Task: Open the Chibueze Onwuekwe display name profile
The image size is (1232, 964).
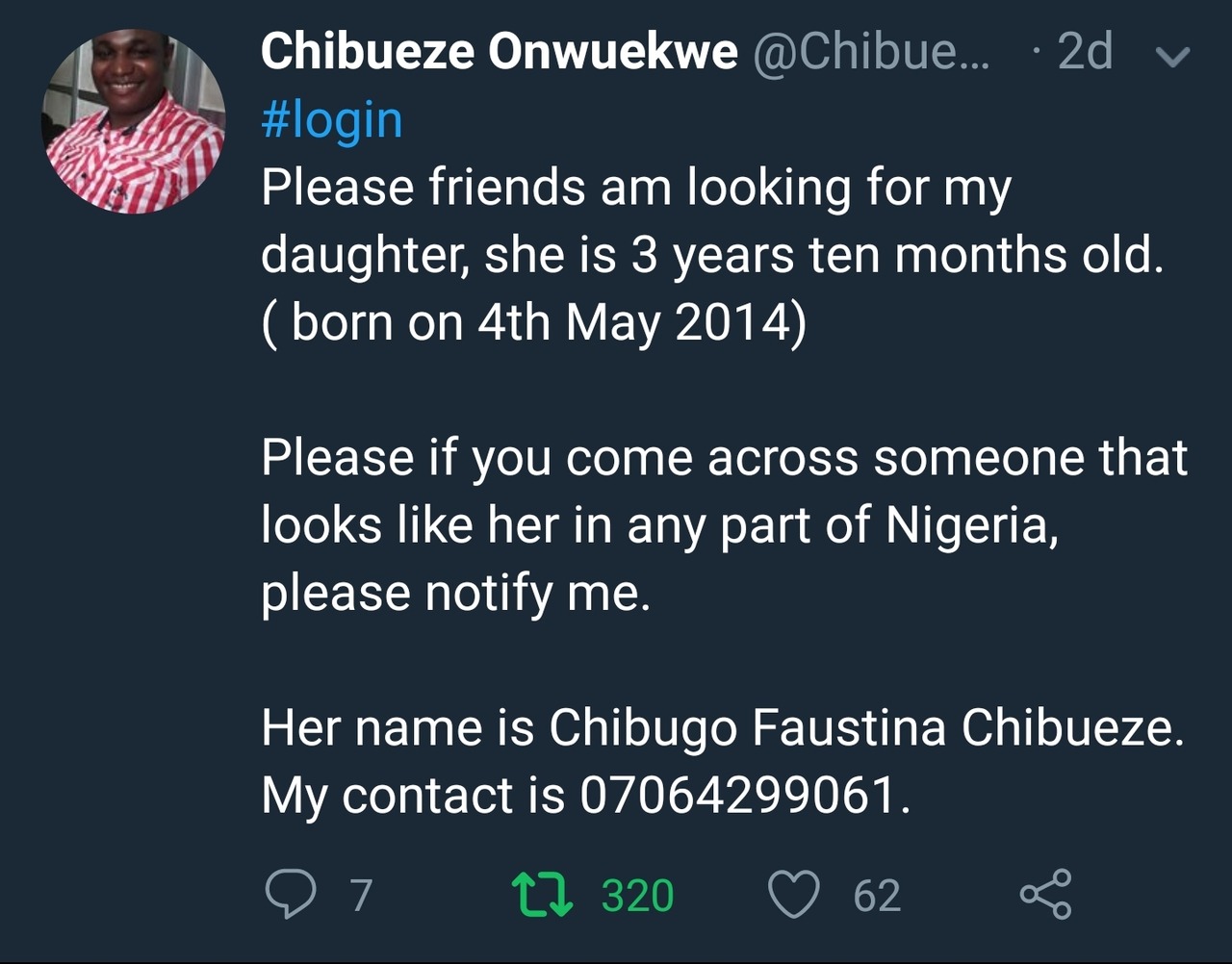Action: coord(499,52)
